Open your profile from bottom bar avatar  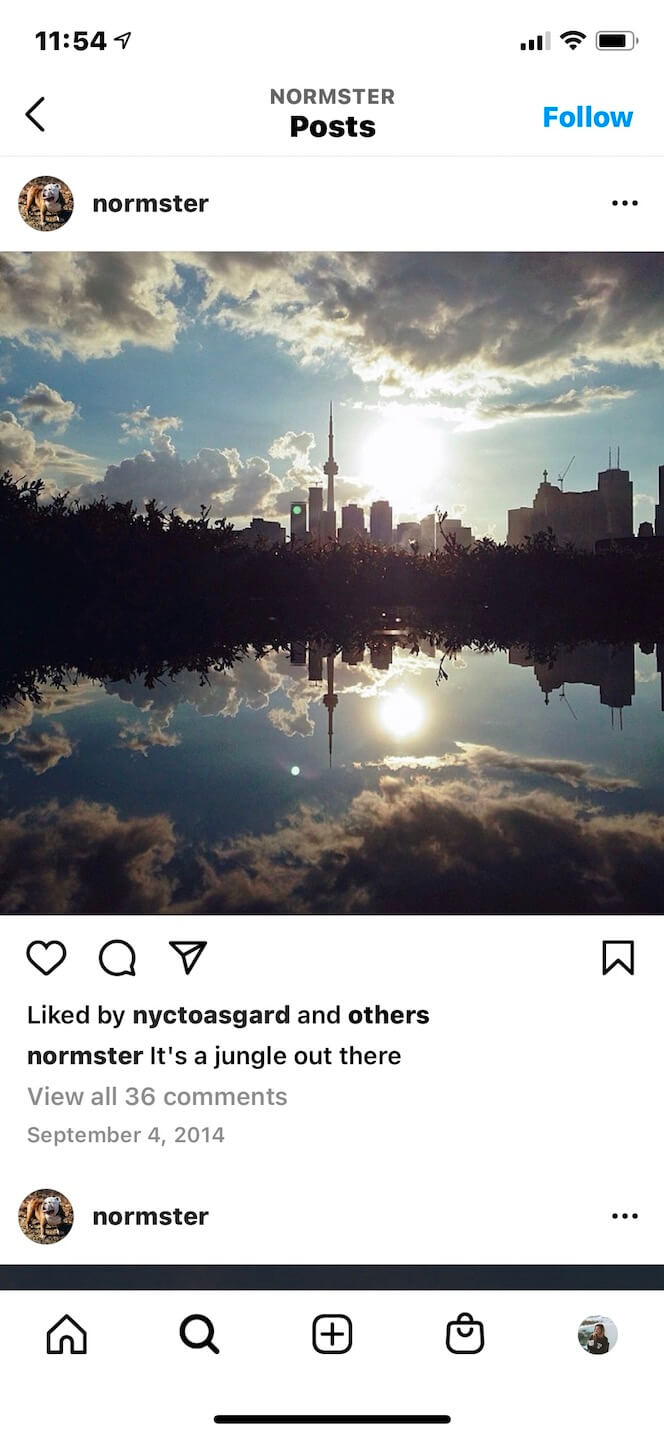[598, 1335]
